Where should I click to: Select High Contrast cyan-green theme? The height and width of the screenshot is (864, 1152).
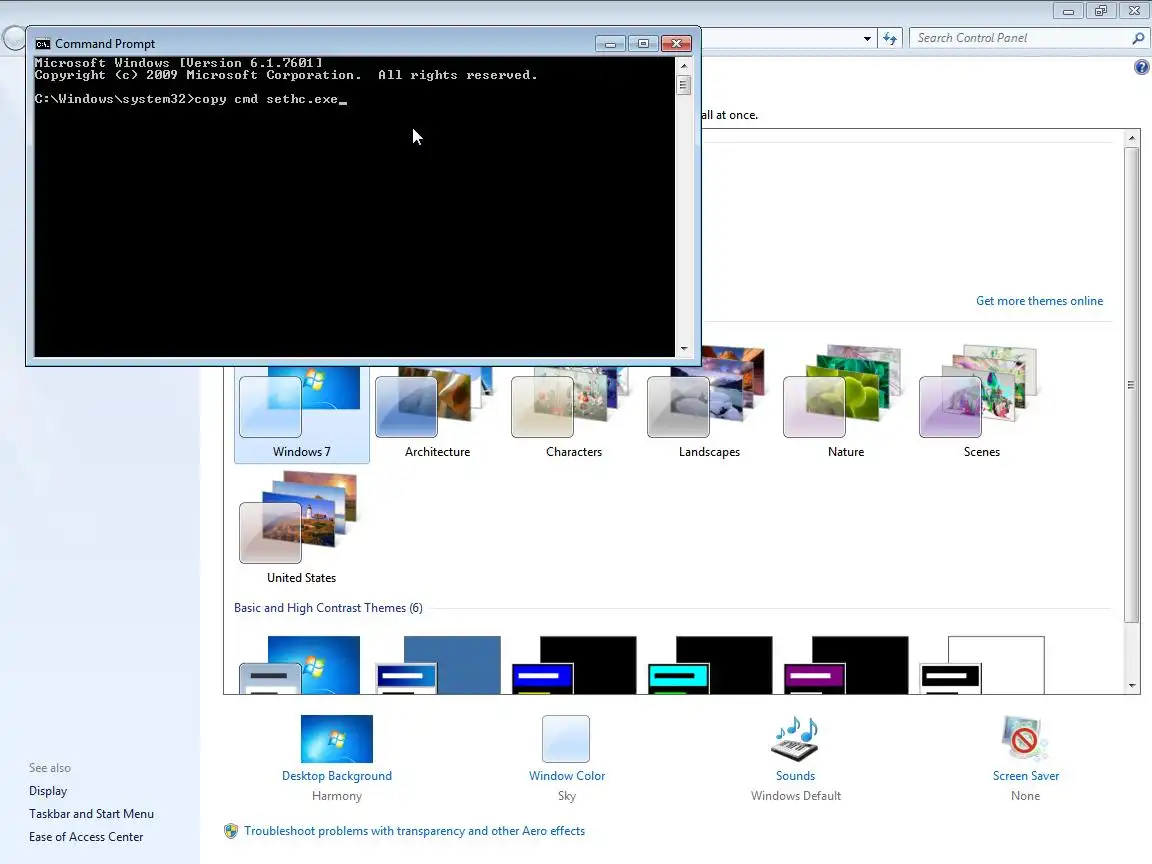point(710,665)
